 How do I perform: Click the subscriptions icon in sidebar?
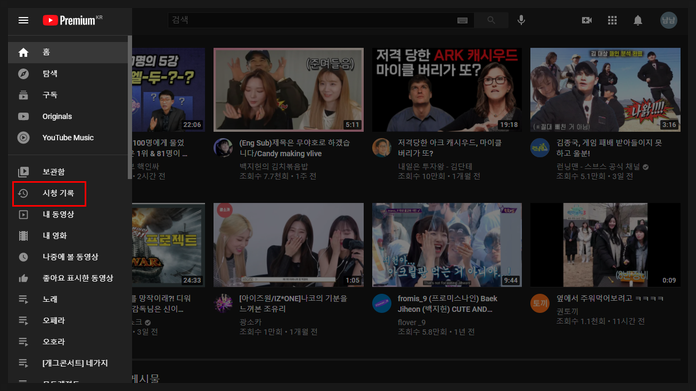click(24, 95)
